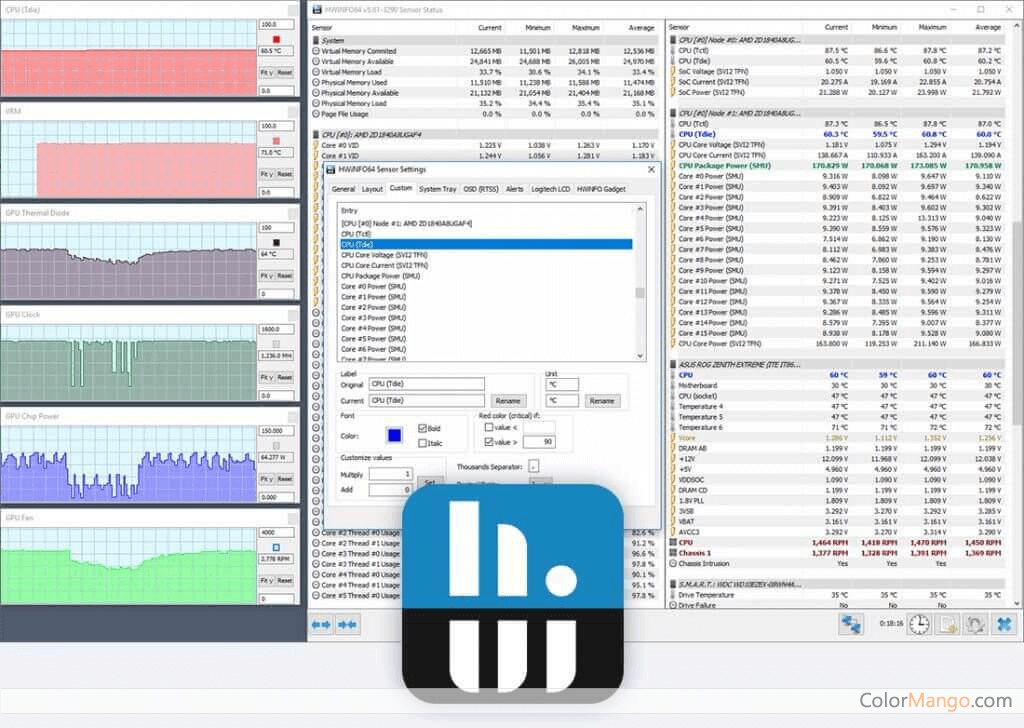The width and height of the screenshot is (1024, 728).
Task: Click Rename next to the Unit field
Action: (x=601, y=401)
